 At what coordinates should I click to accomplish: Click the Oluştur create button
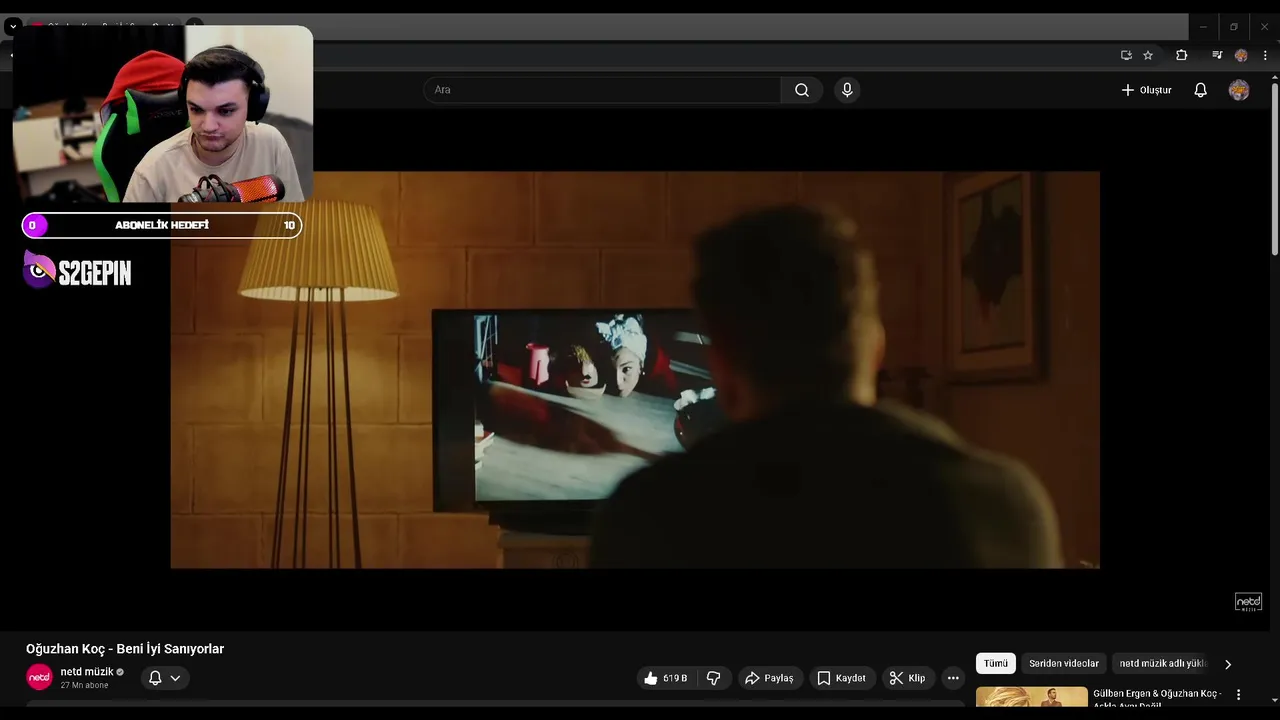pyautogui.click(x=1146, y=90)
